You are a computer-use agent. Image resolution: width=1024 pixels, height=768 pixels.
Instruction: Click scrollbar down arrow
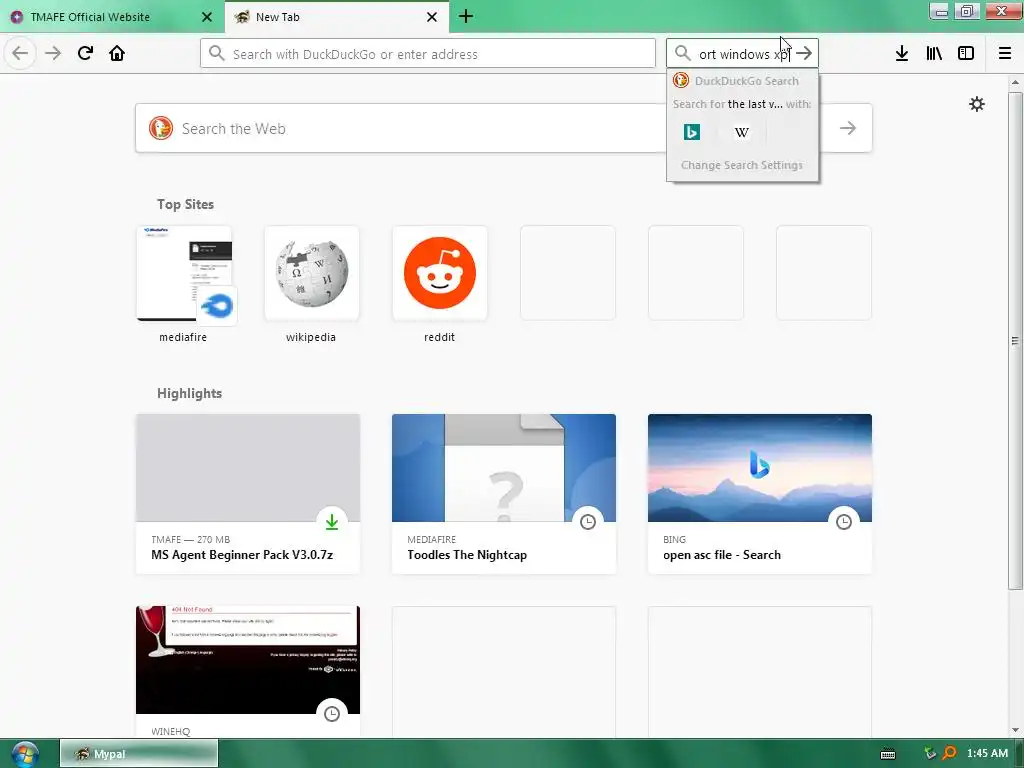tap(1015, 730)
